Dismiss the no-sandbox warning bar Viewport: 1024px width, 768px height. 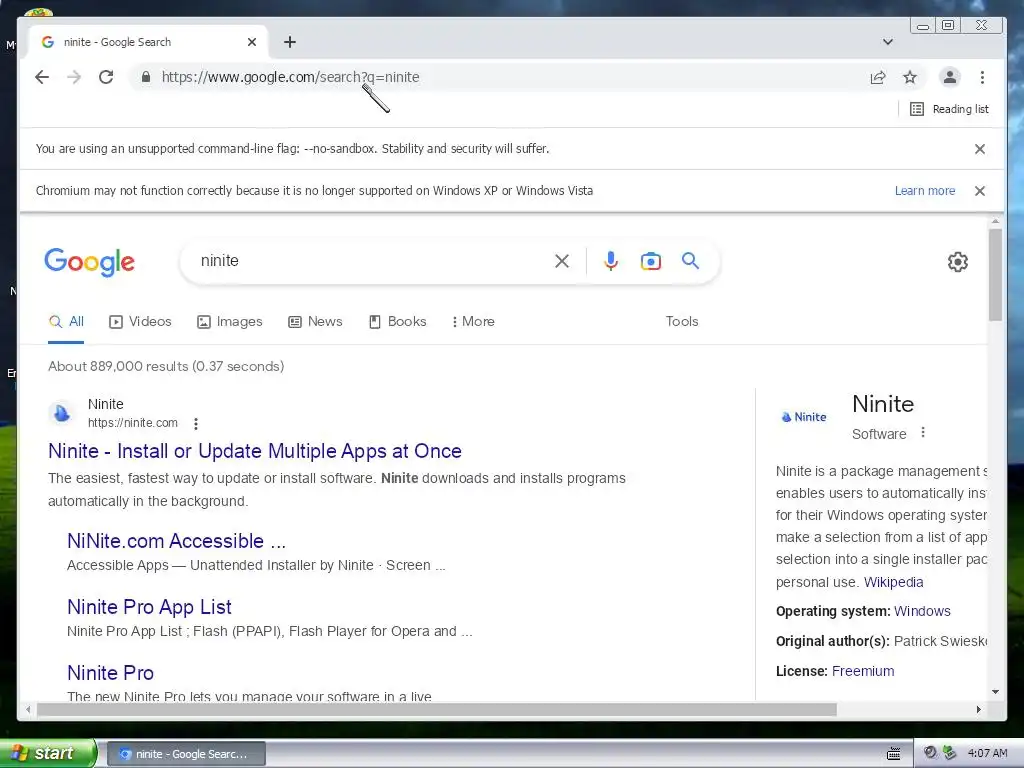980,149
